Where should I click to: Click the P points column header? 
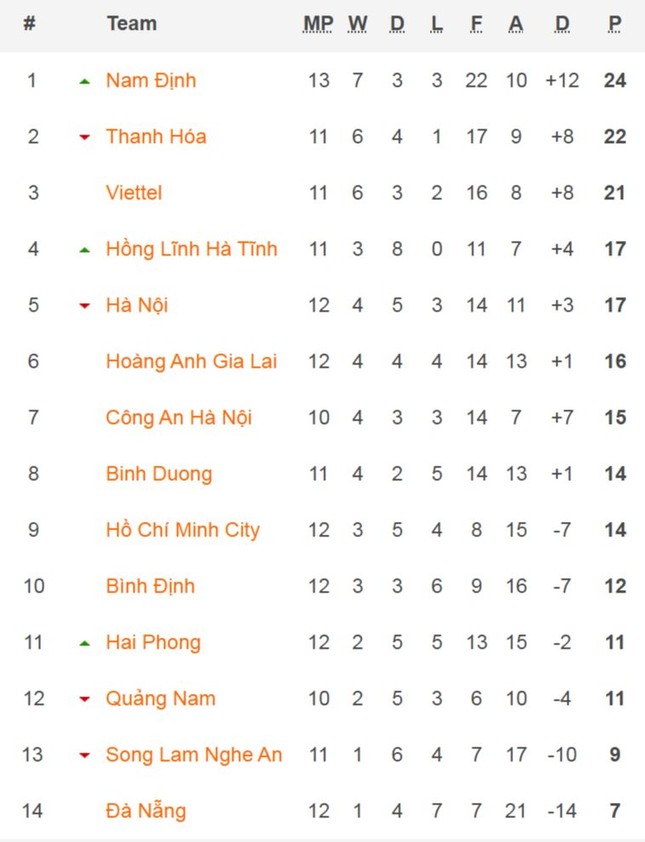[x=615, y=24]
